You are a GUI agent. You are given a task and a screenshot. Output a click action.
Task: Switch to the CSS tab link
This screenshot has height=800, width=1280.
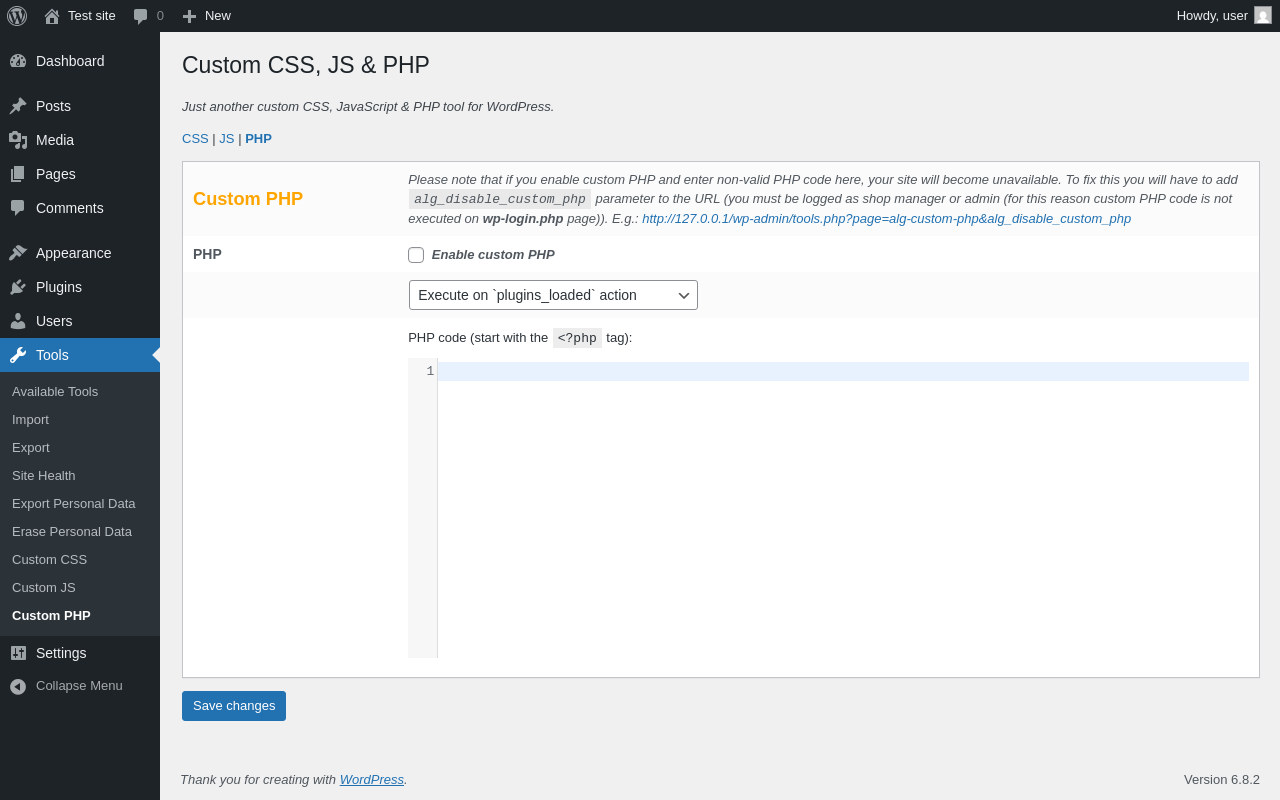[195, 139]
